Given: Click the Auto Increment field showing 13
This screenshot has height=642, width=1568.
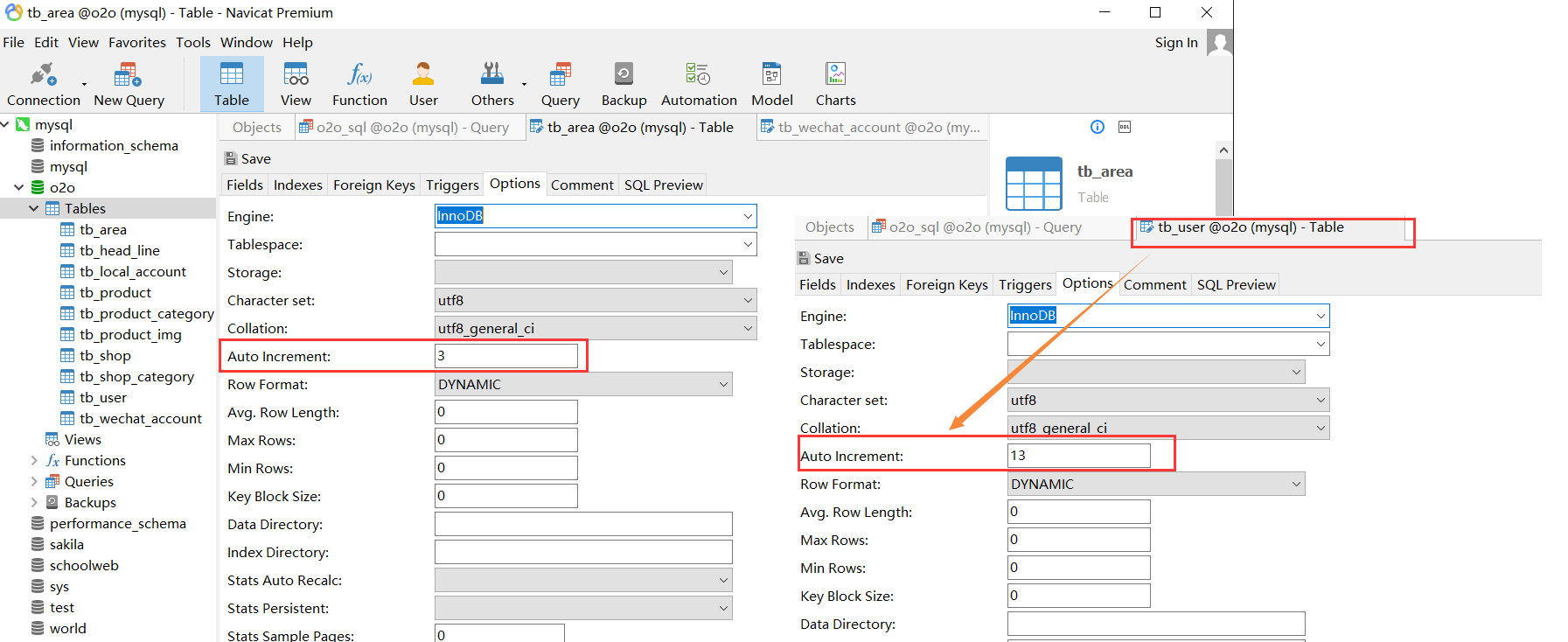Looking at the screenshot, I should pyautogui.click(x=1079, y=456).
